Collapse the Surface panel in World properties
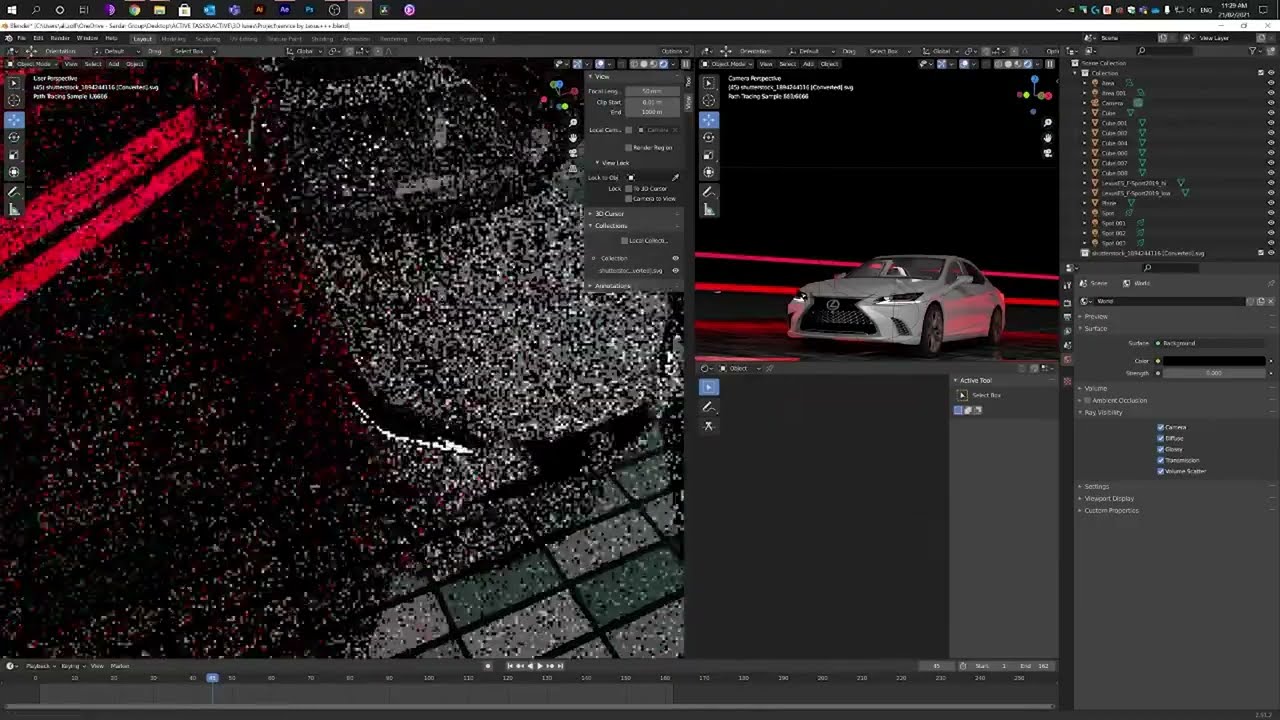1280x720 pixels. [1095, 328]
